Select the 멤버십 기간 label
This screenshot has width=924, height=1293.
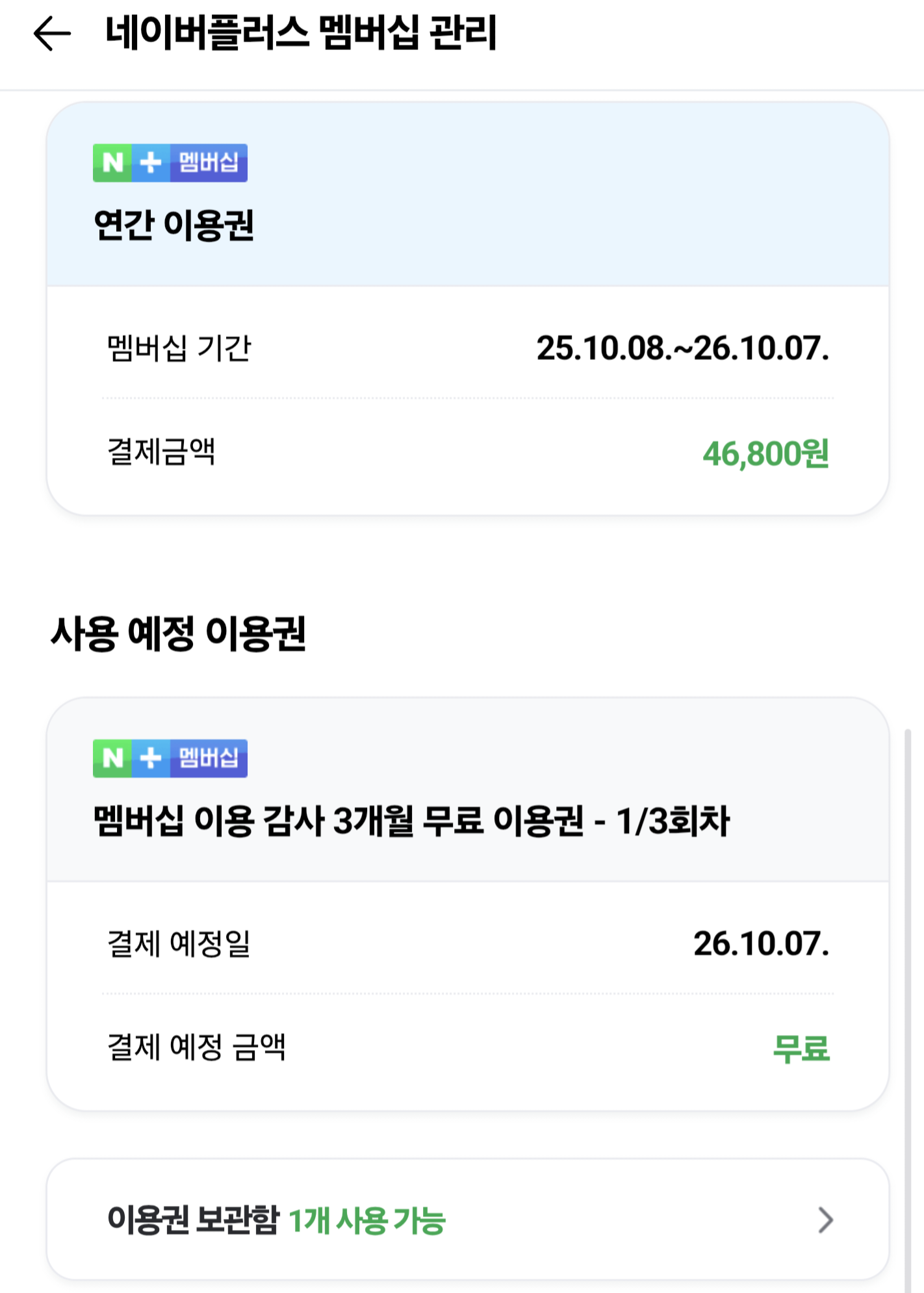pyautogui.click(x=179, y=348)
